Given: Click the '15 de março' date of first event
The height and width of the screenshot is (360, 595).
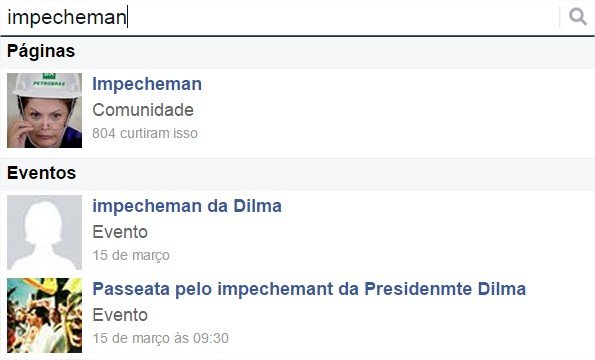Looking at the screenshot, I should [x=131, y=255].
